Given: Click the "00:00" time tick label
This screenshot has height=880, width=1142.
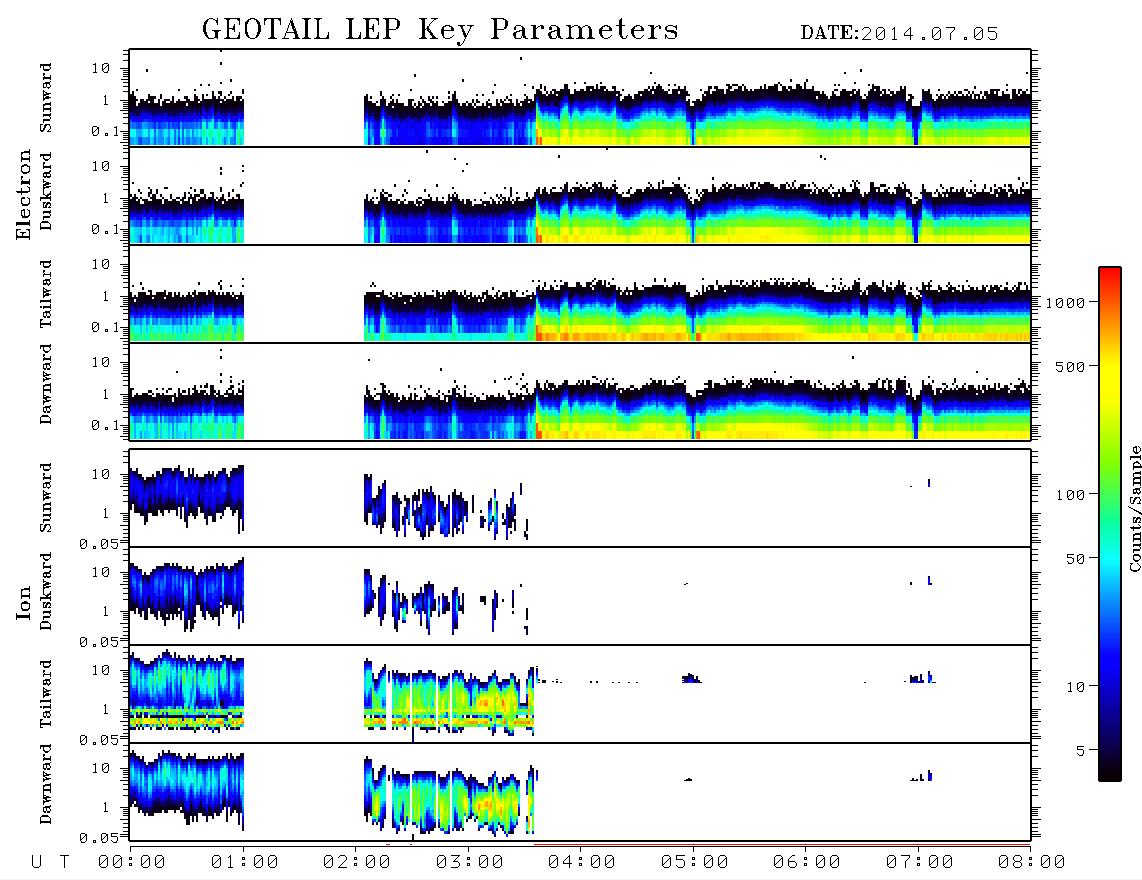Looking at the screenshot, I should coord(132,862).
